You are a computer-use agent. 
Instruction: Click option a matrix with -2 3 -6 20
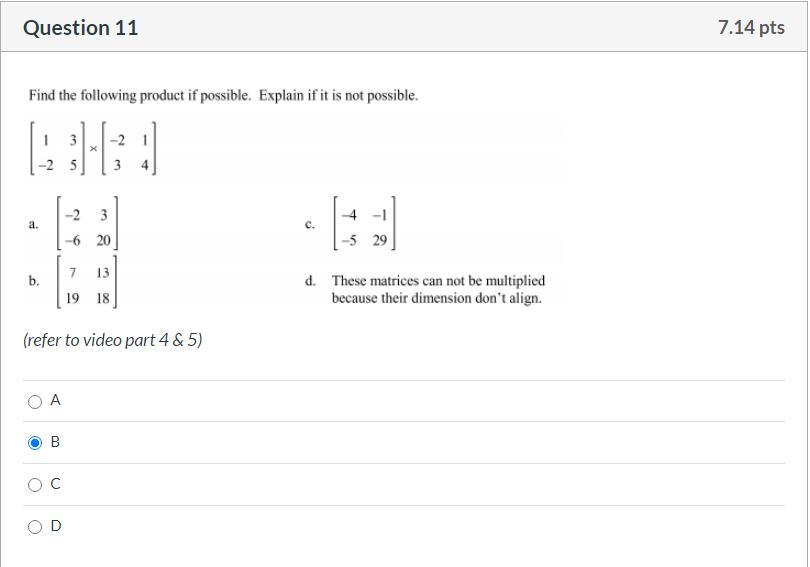tap(89, 227)
